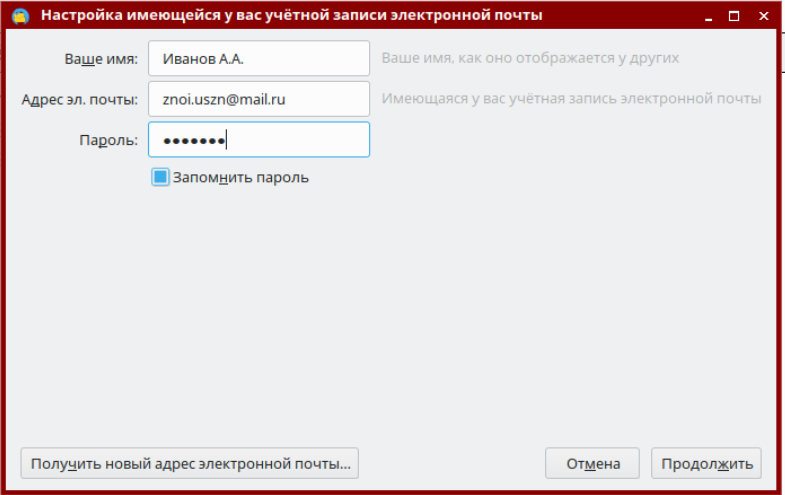
Task: Click the Thunderbird icon in the title bar
Action: tap(20, 16)
